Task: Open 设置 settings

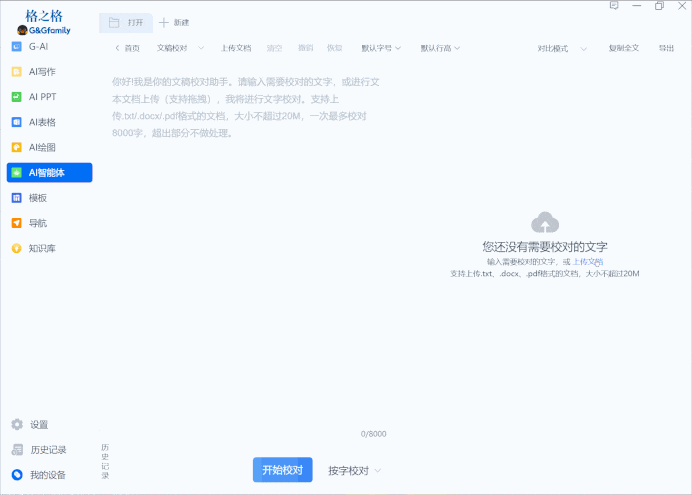Action: [x=38, y=425]
